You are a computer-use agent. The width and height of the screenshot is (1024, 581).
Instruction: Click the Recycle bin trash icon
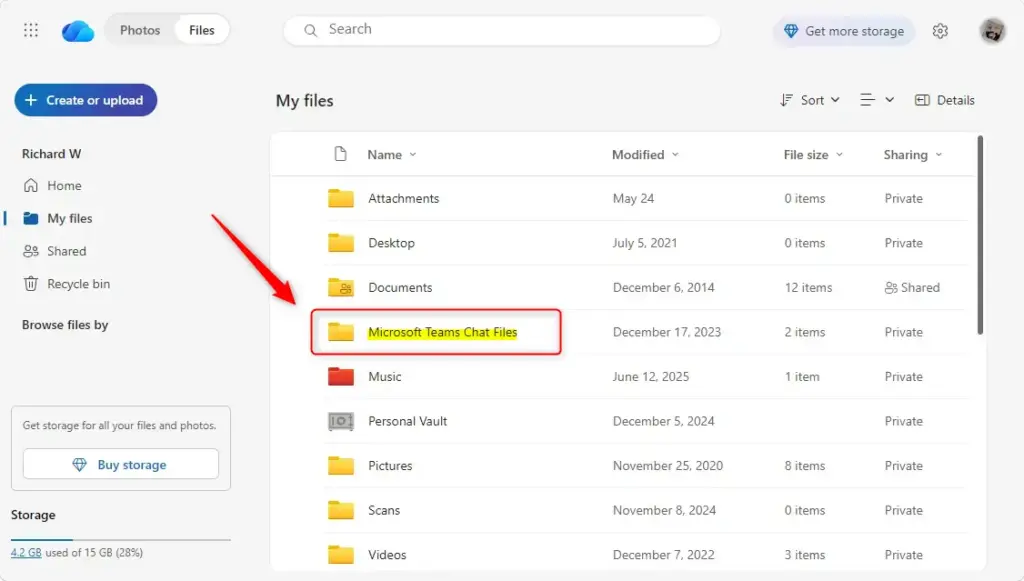pyautogui.click(x=31, y=283)
